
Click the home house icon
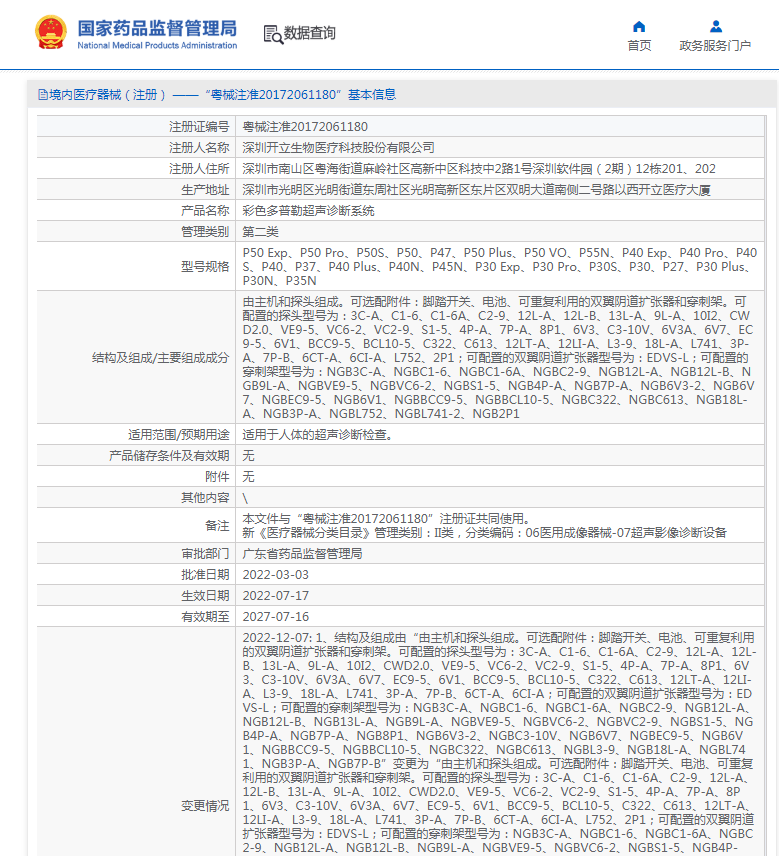[x=639, y=26]
